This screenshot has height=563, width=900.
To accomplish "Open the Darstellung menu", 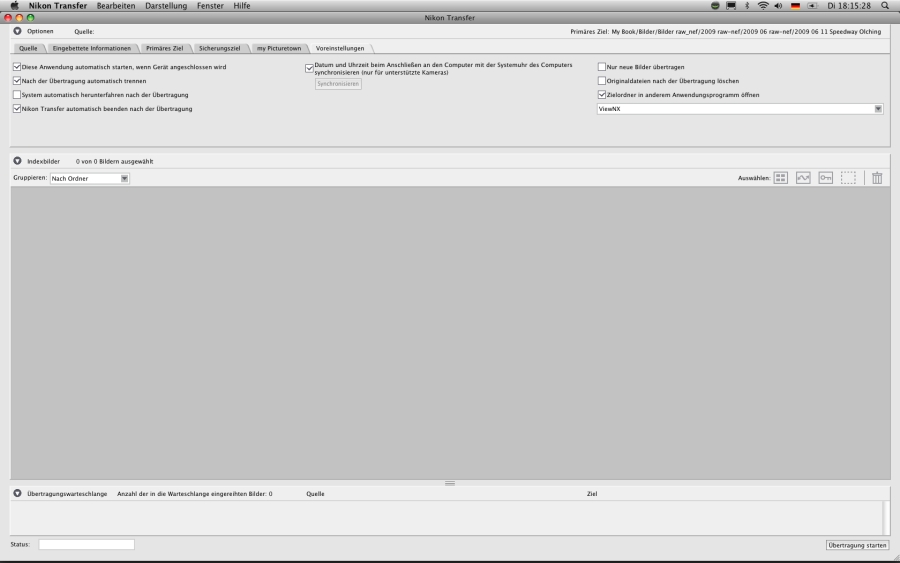I will click(x=166, y=6).
